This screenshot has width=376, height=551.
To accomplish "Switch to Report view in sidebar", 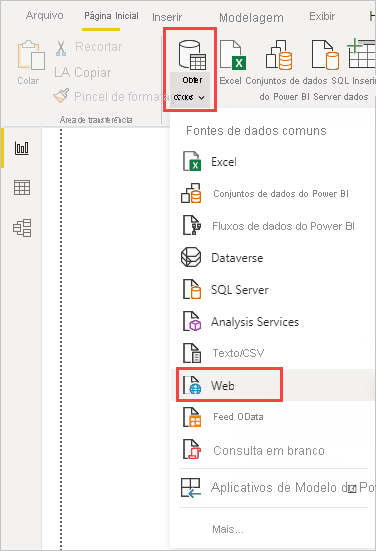I will point(22,148).
